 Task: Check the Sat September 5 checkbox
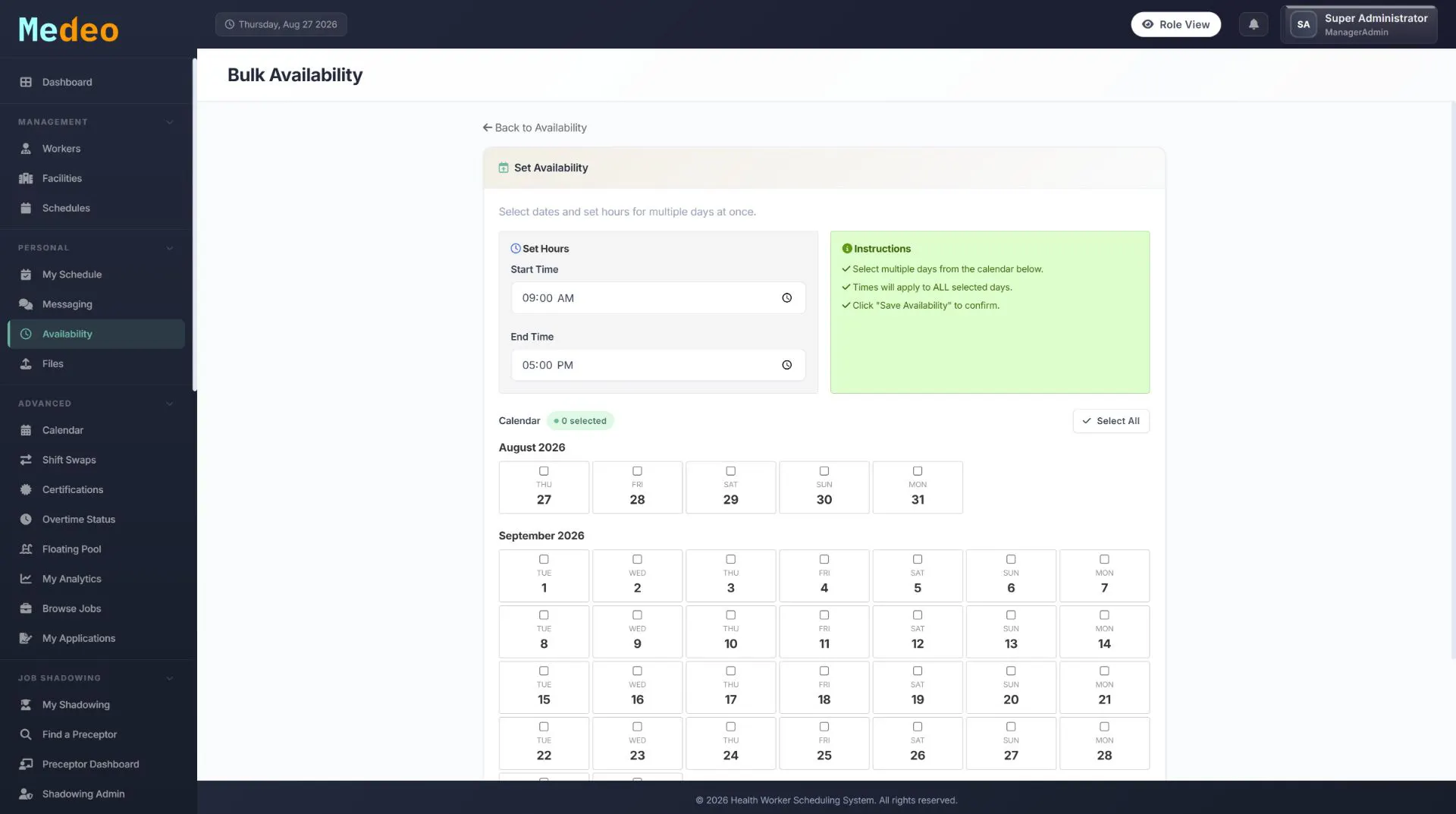tap(918, 559)
